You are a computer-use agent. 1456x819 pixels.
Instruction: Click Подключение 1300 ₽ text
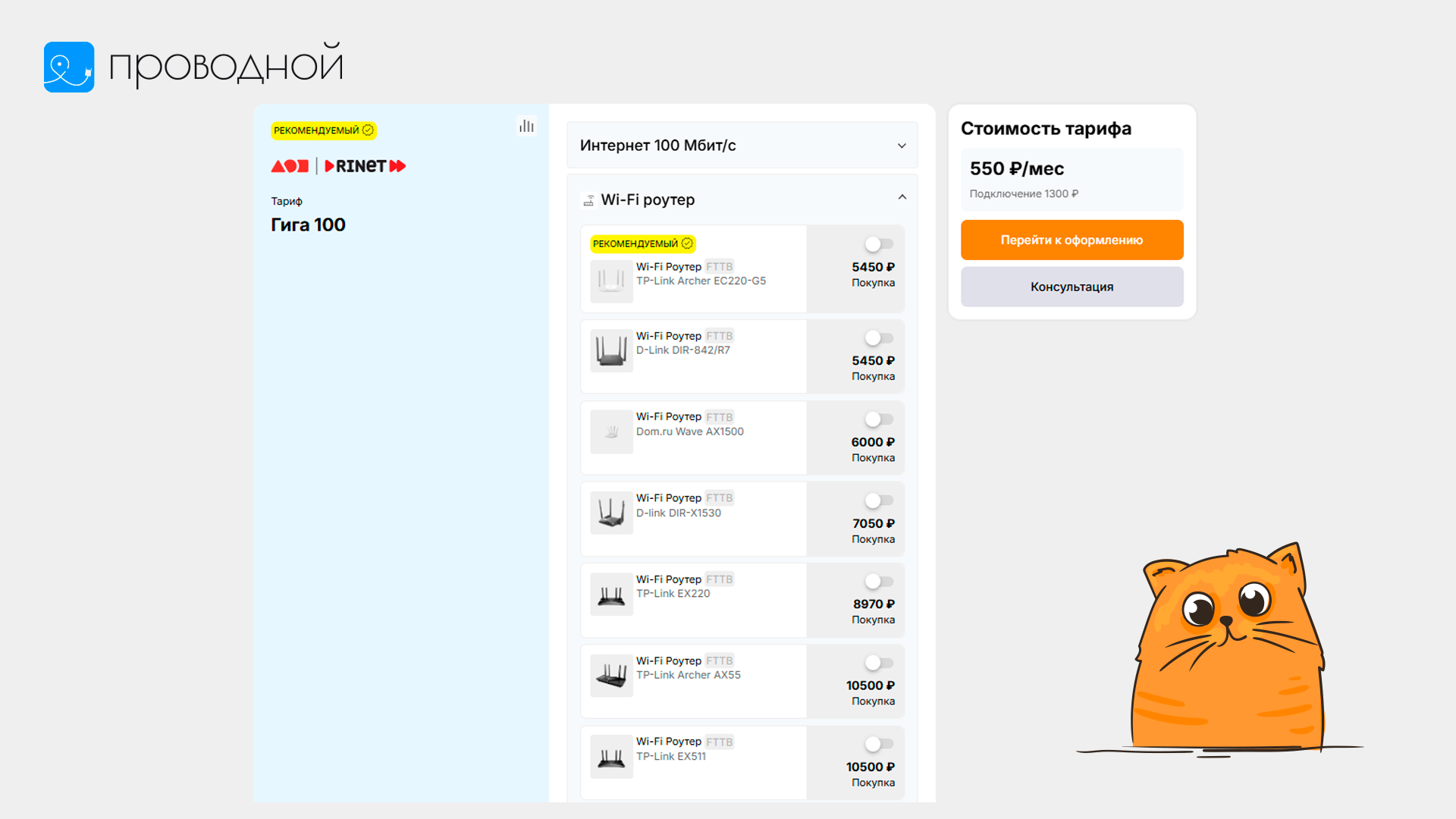click(1024, 194)
